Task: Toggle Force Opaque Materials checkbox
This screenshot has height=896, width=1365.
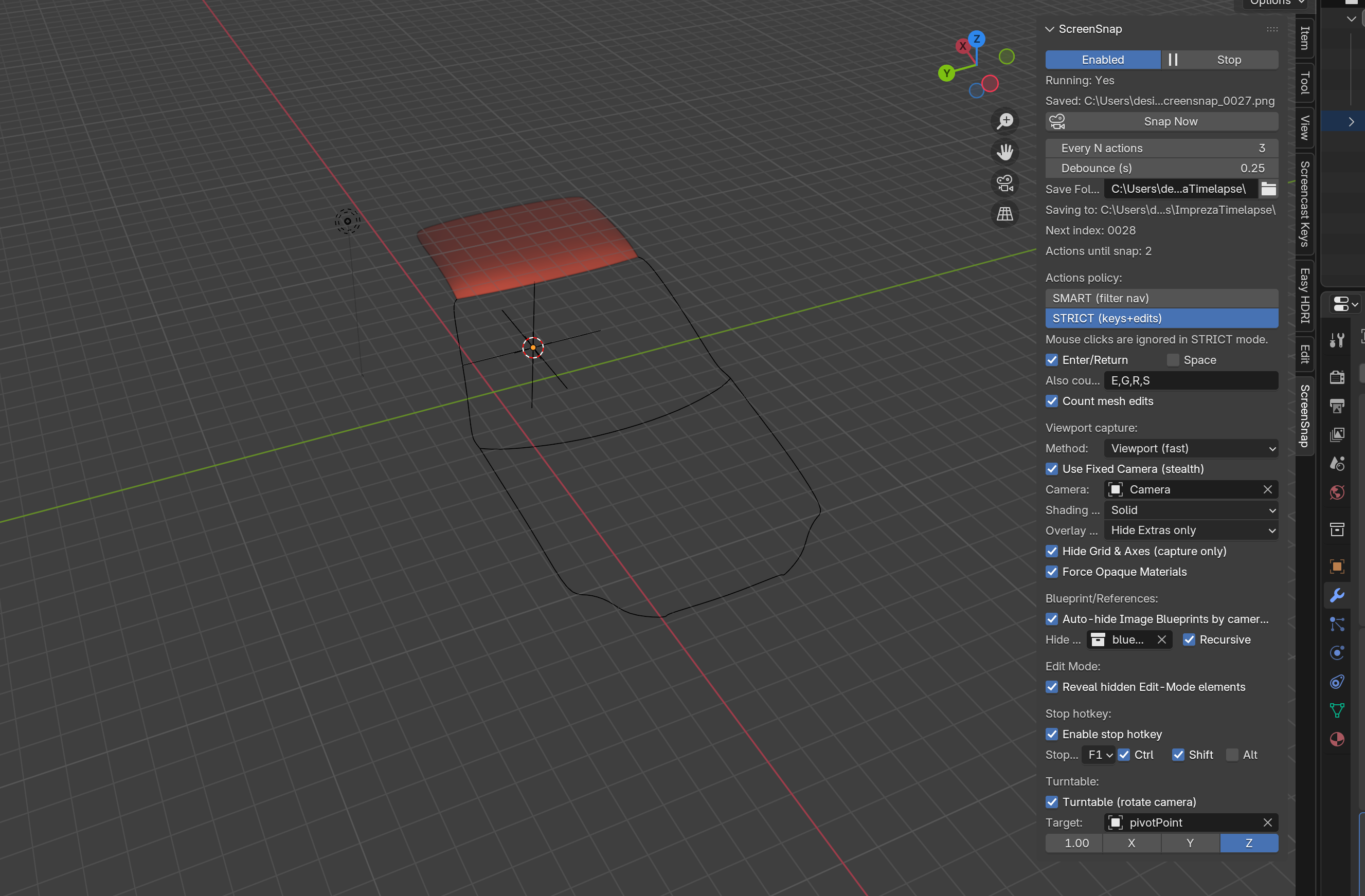Action: pyautogui.click(x=1052, y=572)
